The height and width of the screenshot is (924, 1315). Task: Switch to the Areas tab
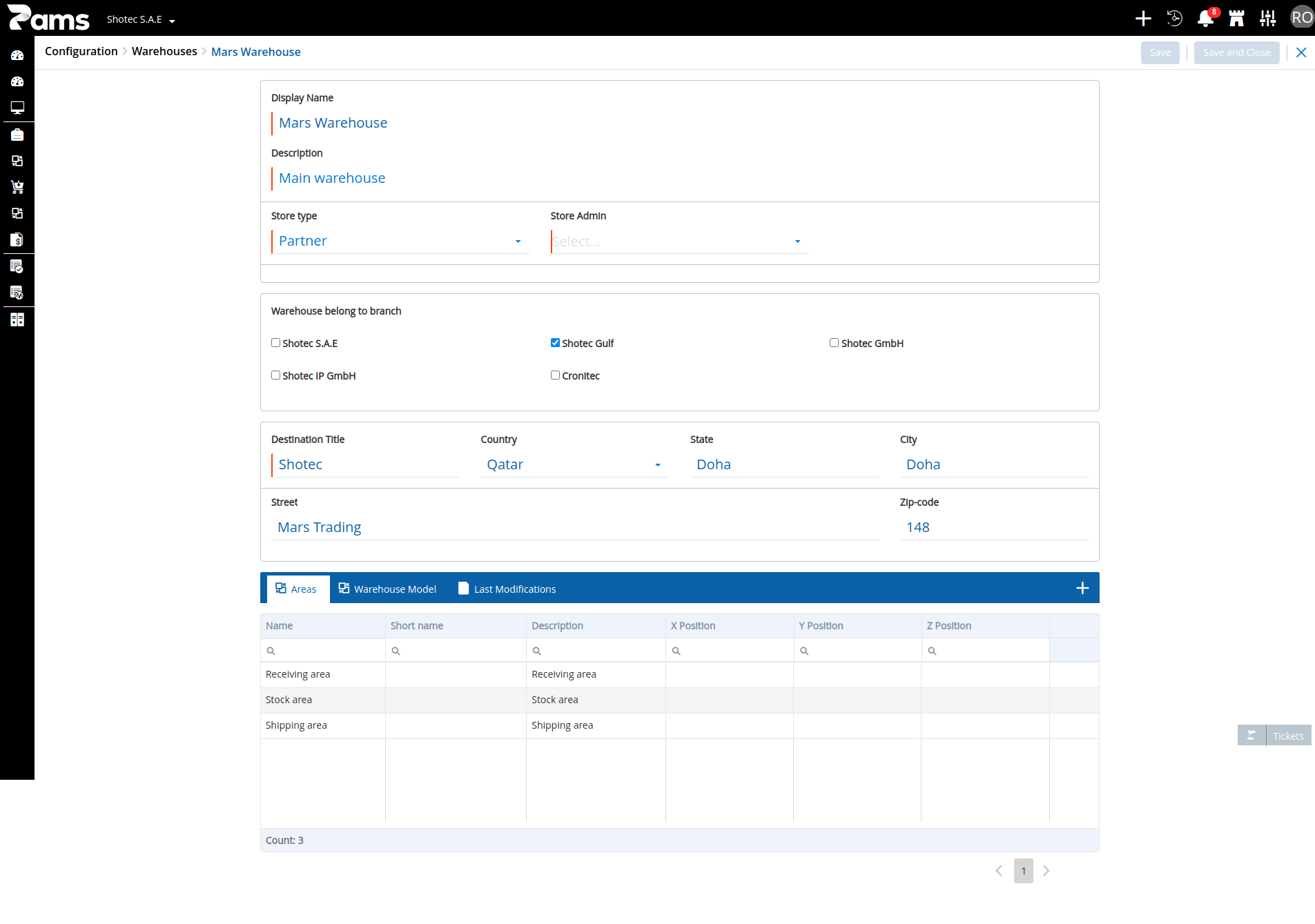pyautogui.click(x=298, y=589)
